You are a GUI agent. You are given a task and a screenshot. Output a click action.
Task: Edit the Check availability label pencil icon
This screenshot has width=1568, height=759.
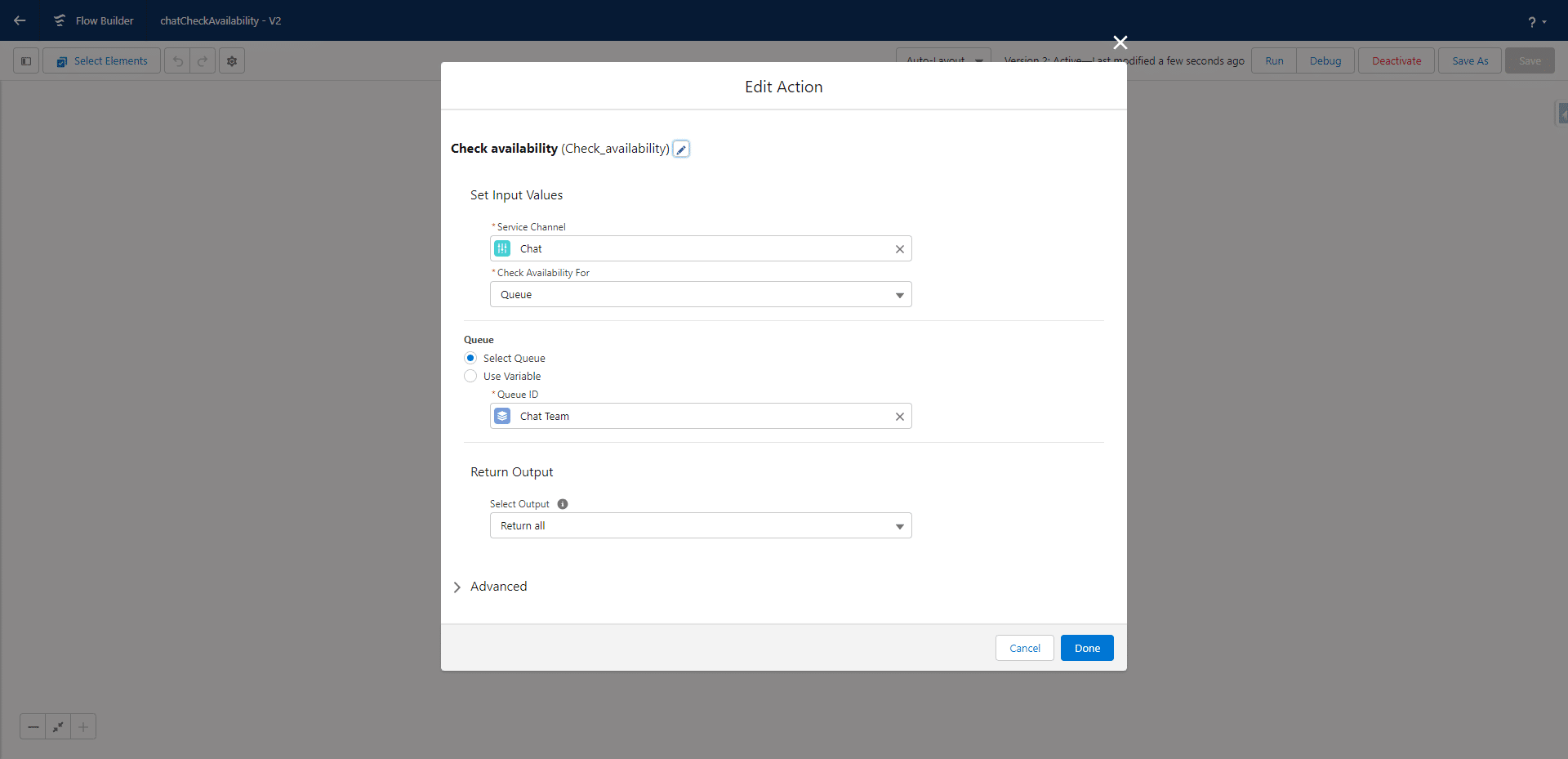pos(681,150)
